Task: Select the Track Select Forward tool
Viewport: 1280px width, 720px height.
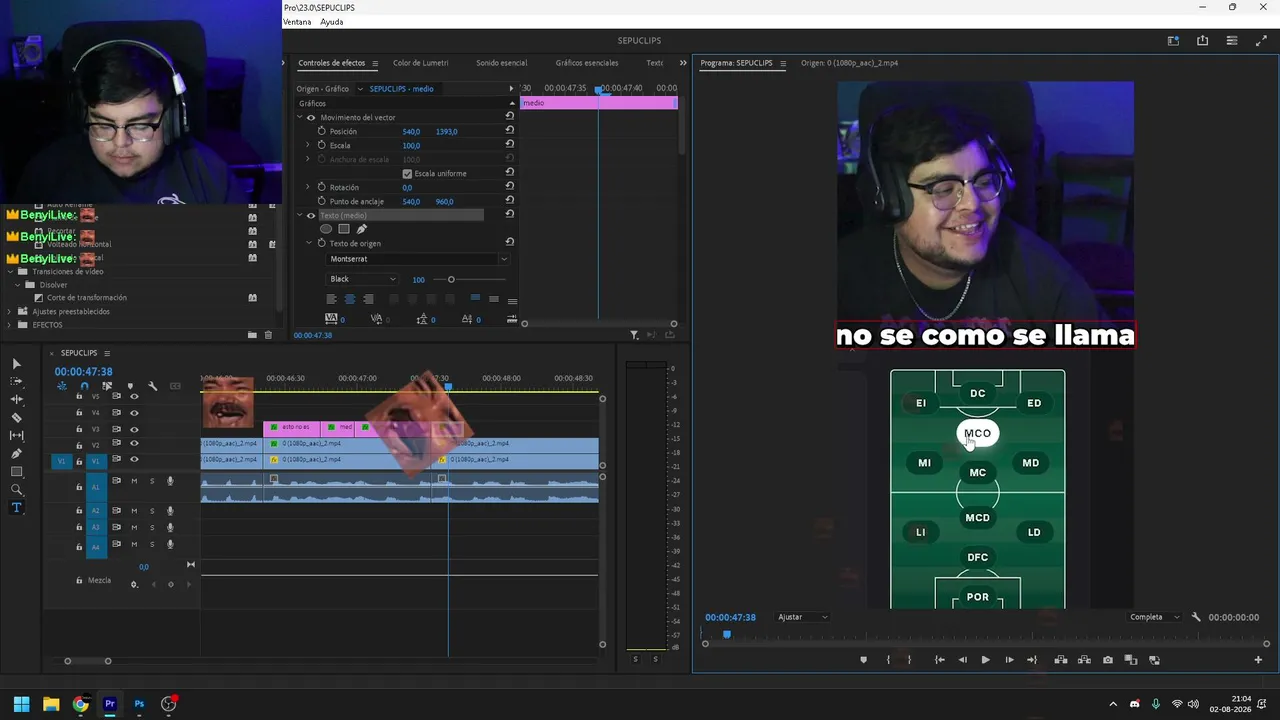Action: coord(16,382)
